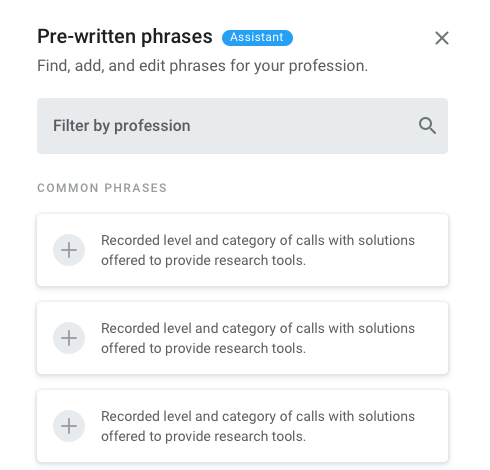
Task: Click the blue Assistant badge
Action: tap(257, 38)
